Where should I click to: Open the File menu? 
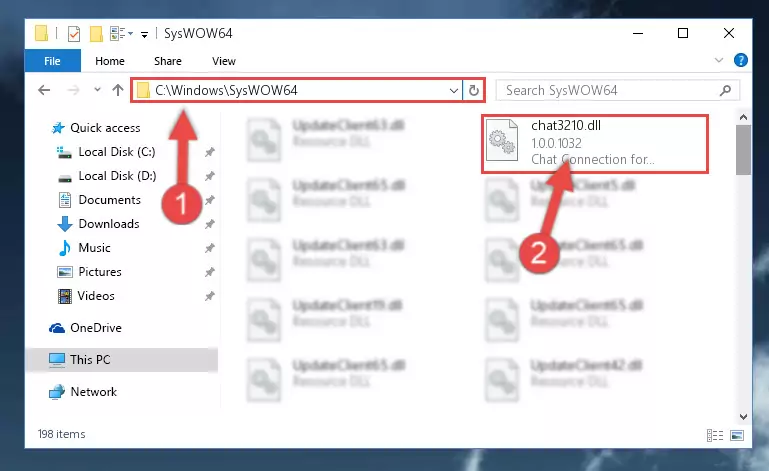coord(52,61)
